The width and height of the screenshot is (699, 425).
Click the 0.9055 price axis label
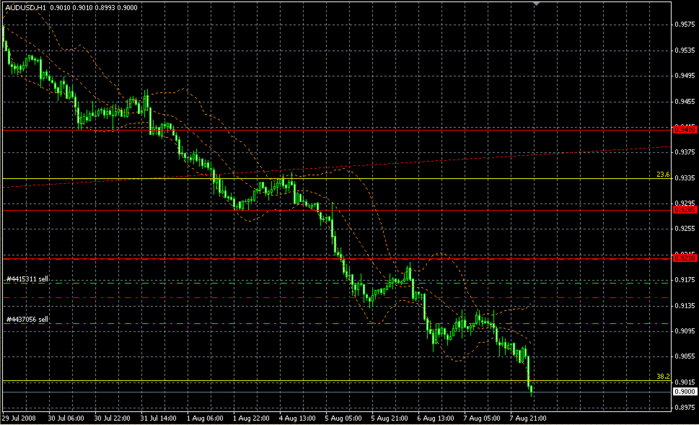point(685,356)
